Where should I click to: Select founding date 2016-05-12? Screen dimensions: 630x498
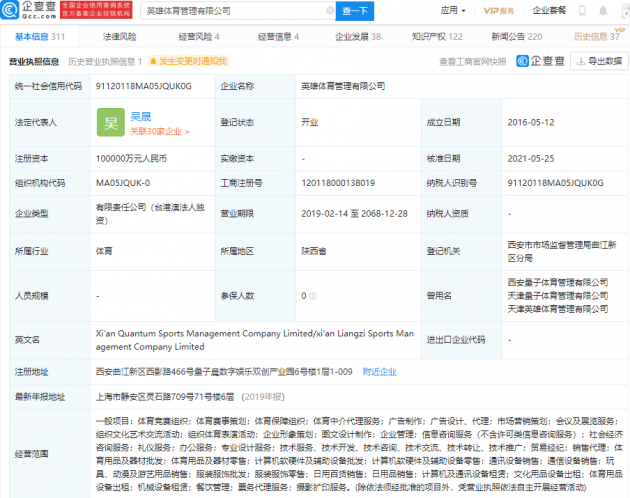531,123
